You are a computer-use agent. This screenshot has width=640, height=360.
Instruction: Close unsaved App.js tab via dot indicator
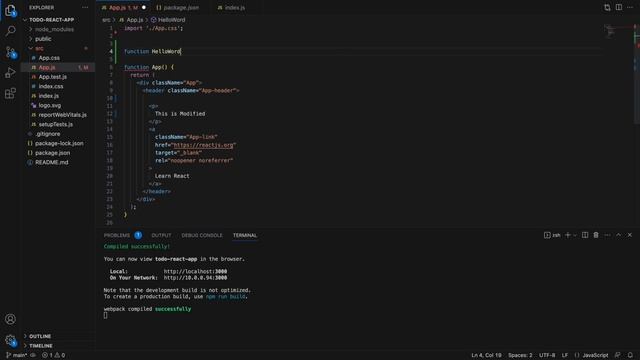tap(144, 7)
